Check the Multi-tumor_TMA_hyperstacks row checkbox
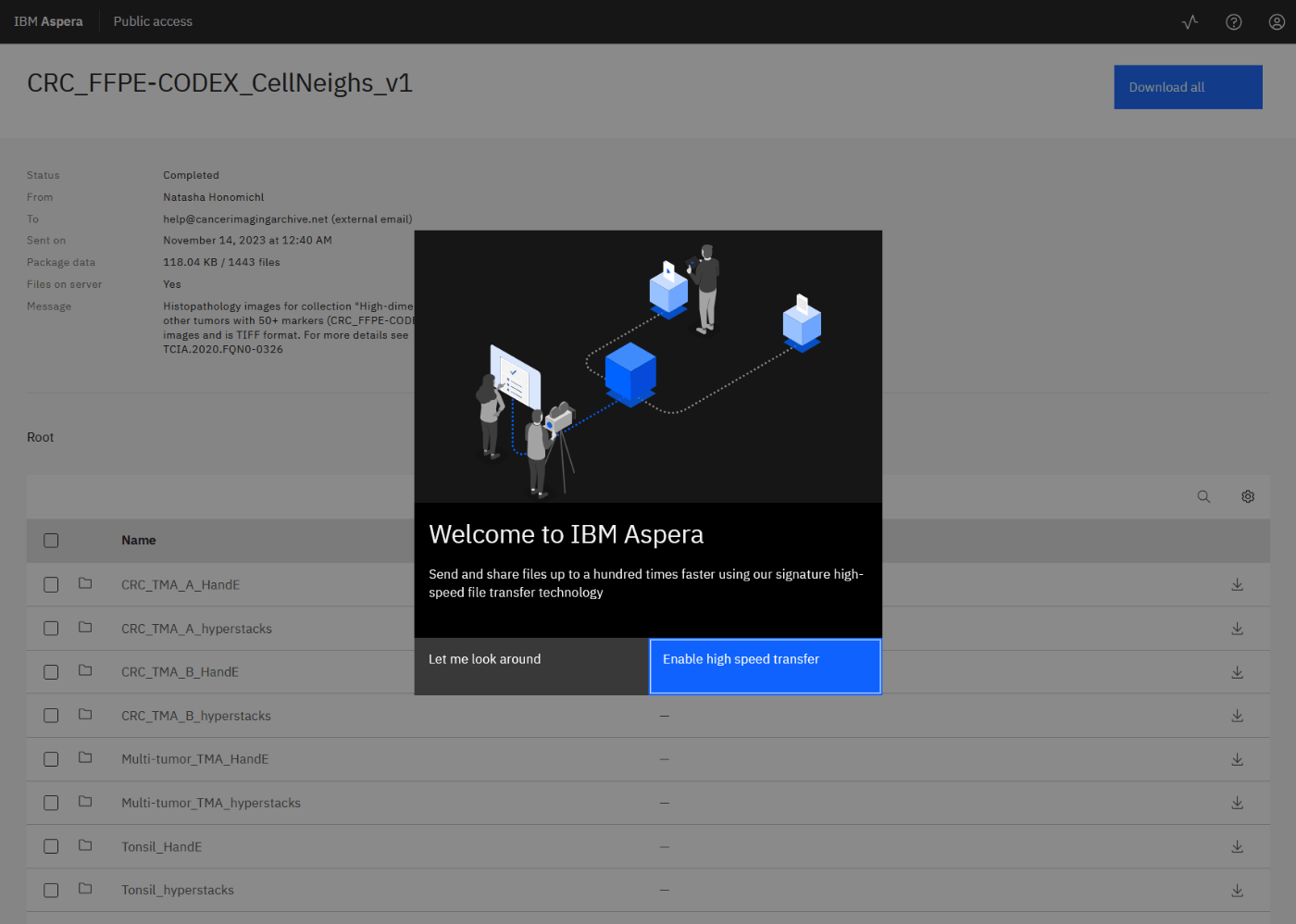This screenshot has height=924, width=1296. (x=51, y=803)
